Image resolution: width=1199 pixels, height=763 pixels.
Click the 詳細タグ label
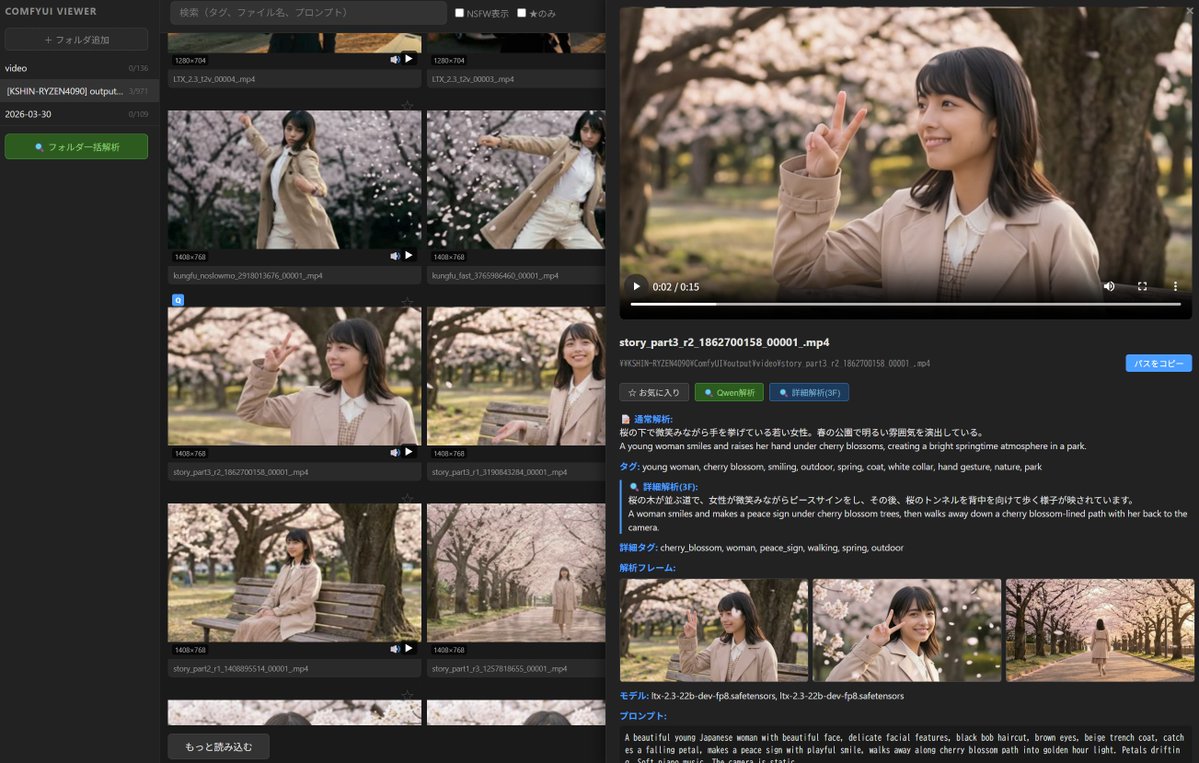click(638, 547)
